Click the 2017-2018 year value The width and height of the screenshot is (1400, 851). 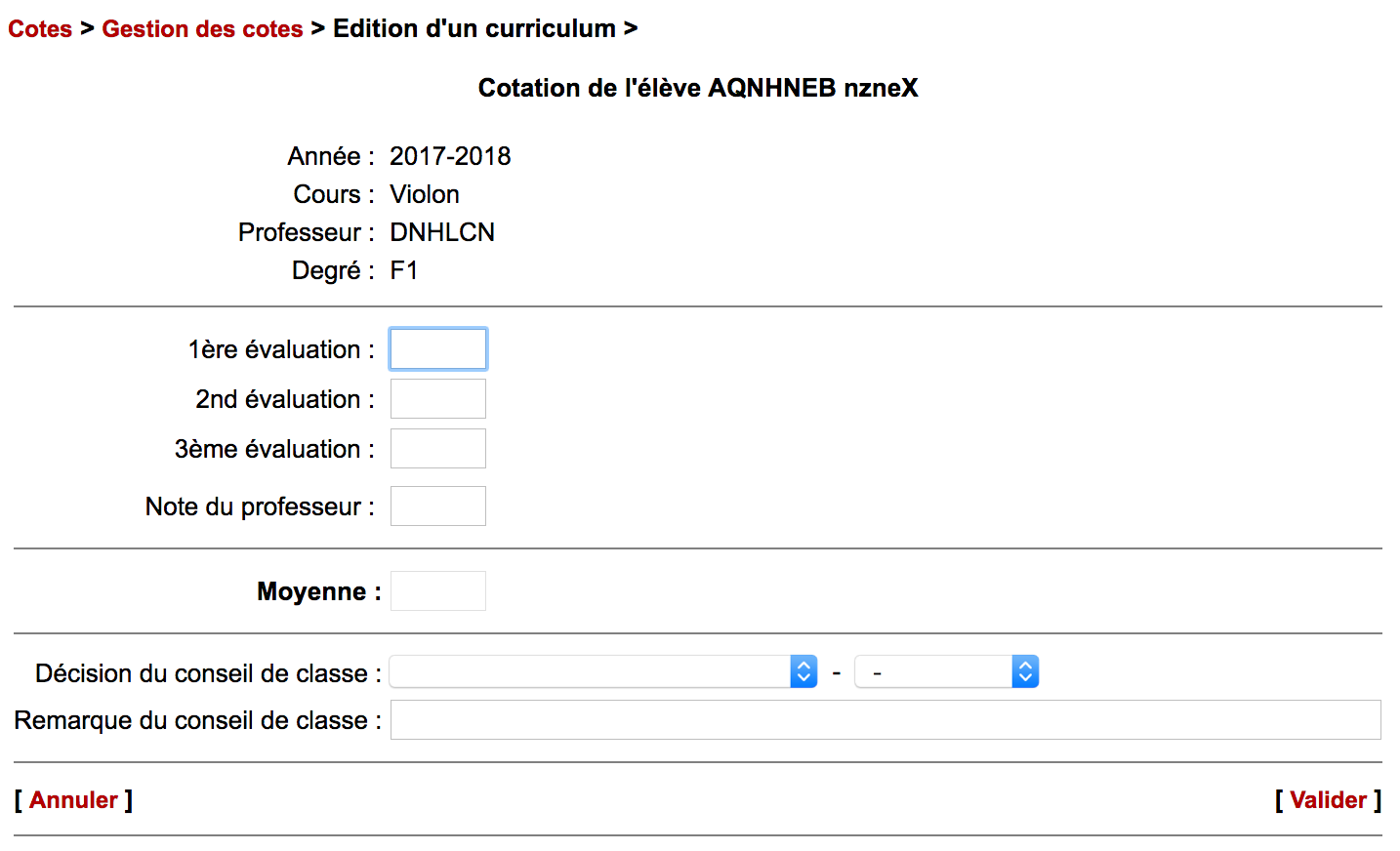pyautogui.click(x=450, y=156)
